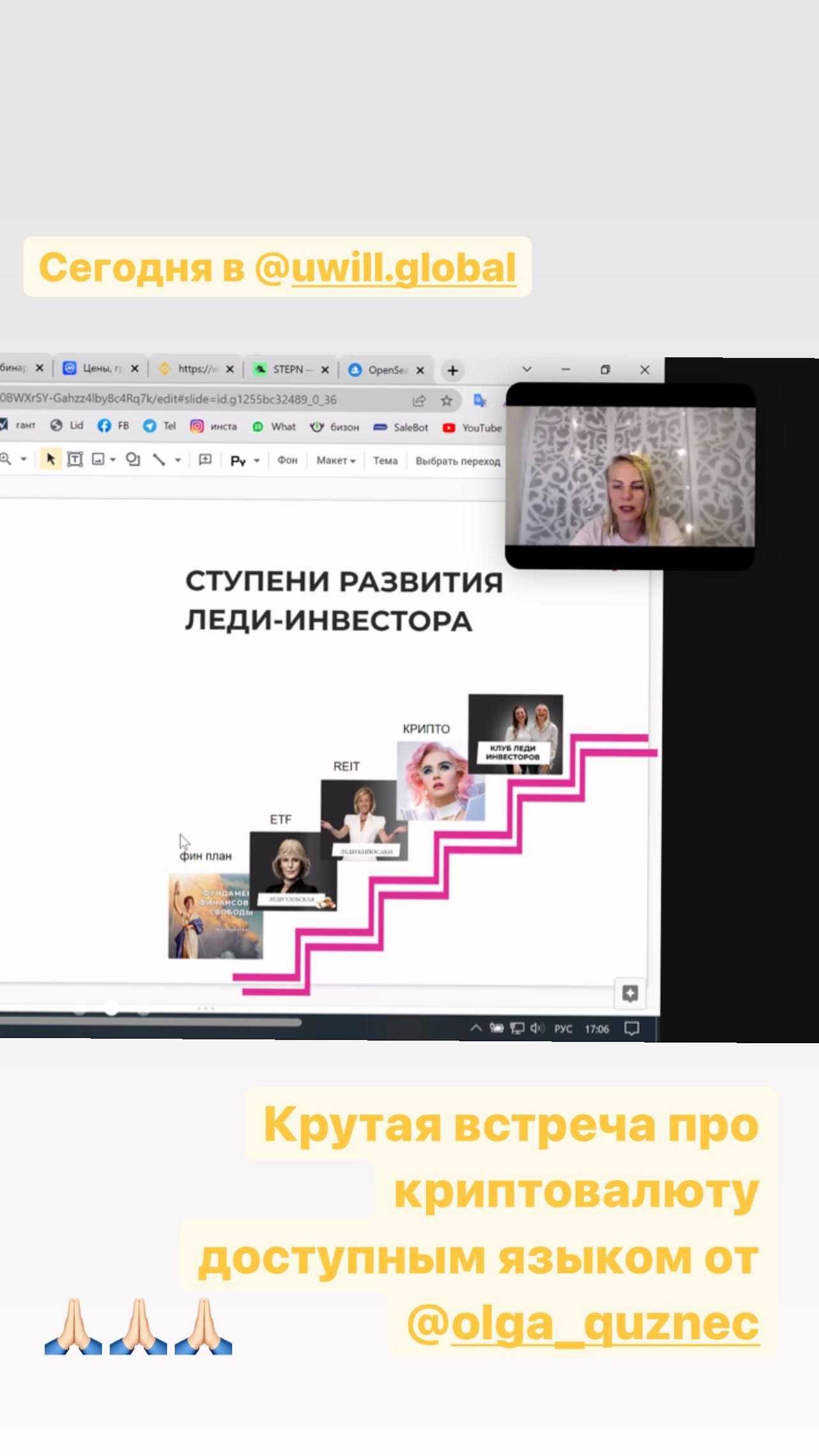Bookmark page with the star icon
The image size is (819, 1456).
[x=446, y=401]
